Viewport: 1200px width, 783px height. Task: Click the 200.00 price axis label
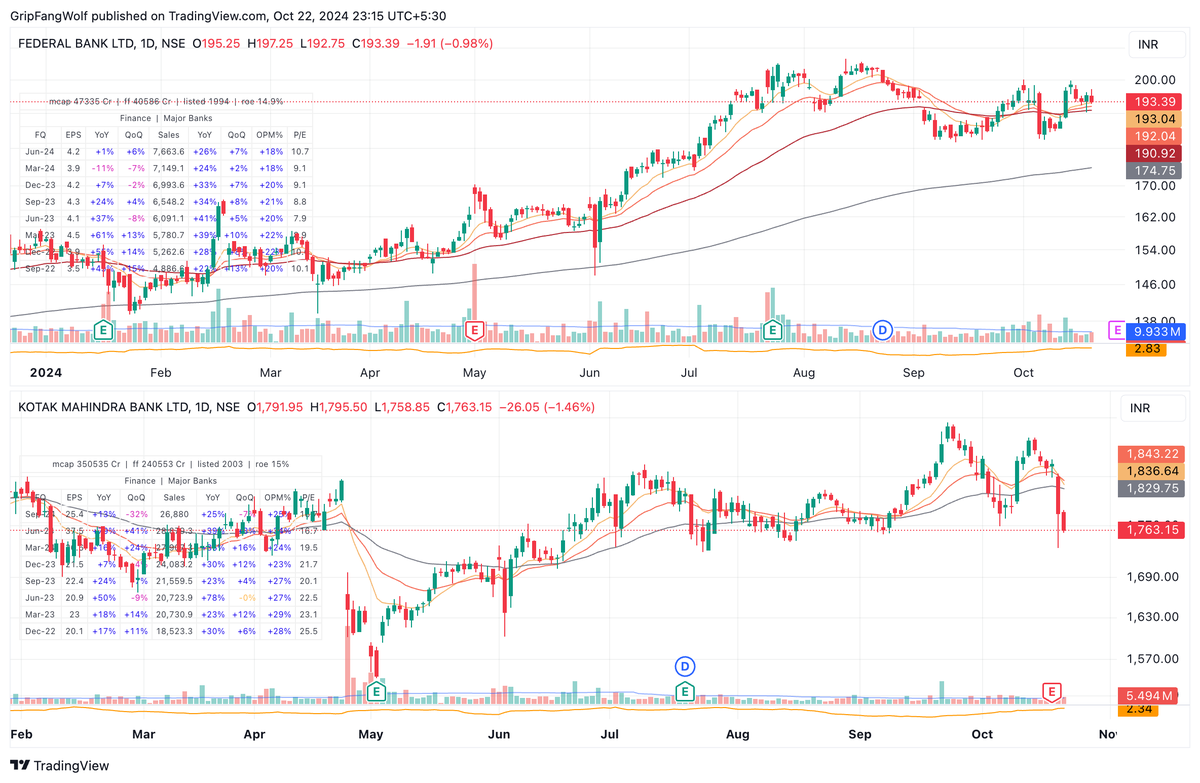click(1154, 81)
